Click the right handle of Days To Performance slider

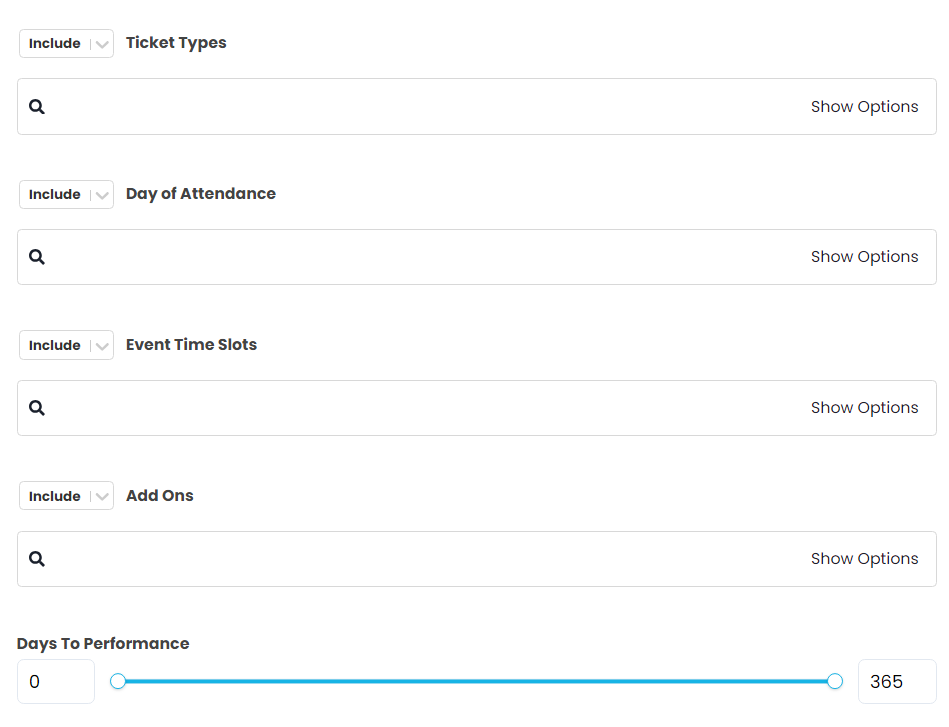(x=833, y=681)
